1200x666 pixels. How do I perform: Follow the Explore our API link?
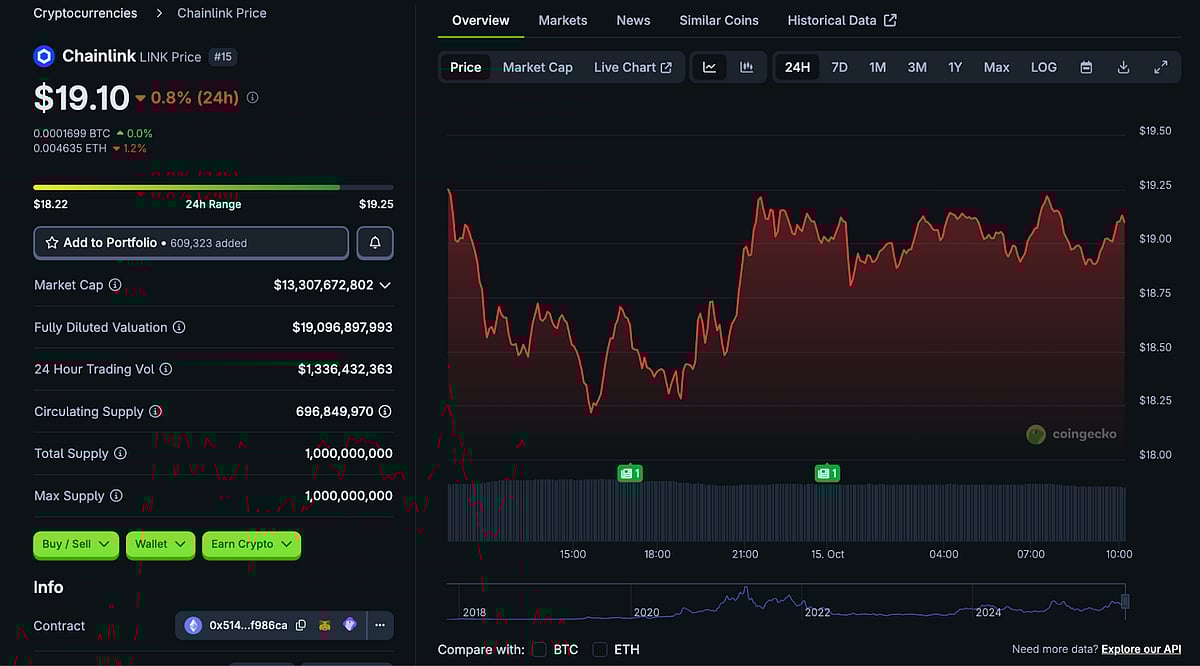coord(1140,648)
